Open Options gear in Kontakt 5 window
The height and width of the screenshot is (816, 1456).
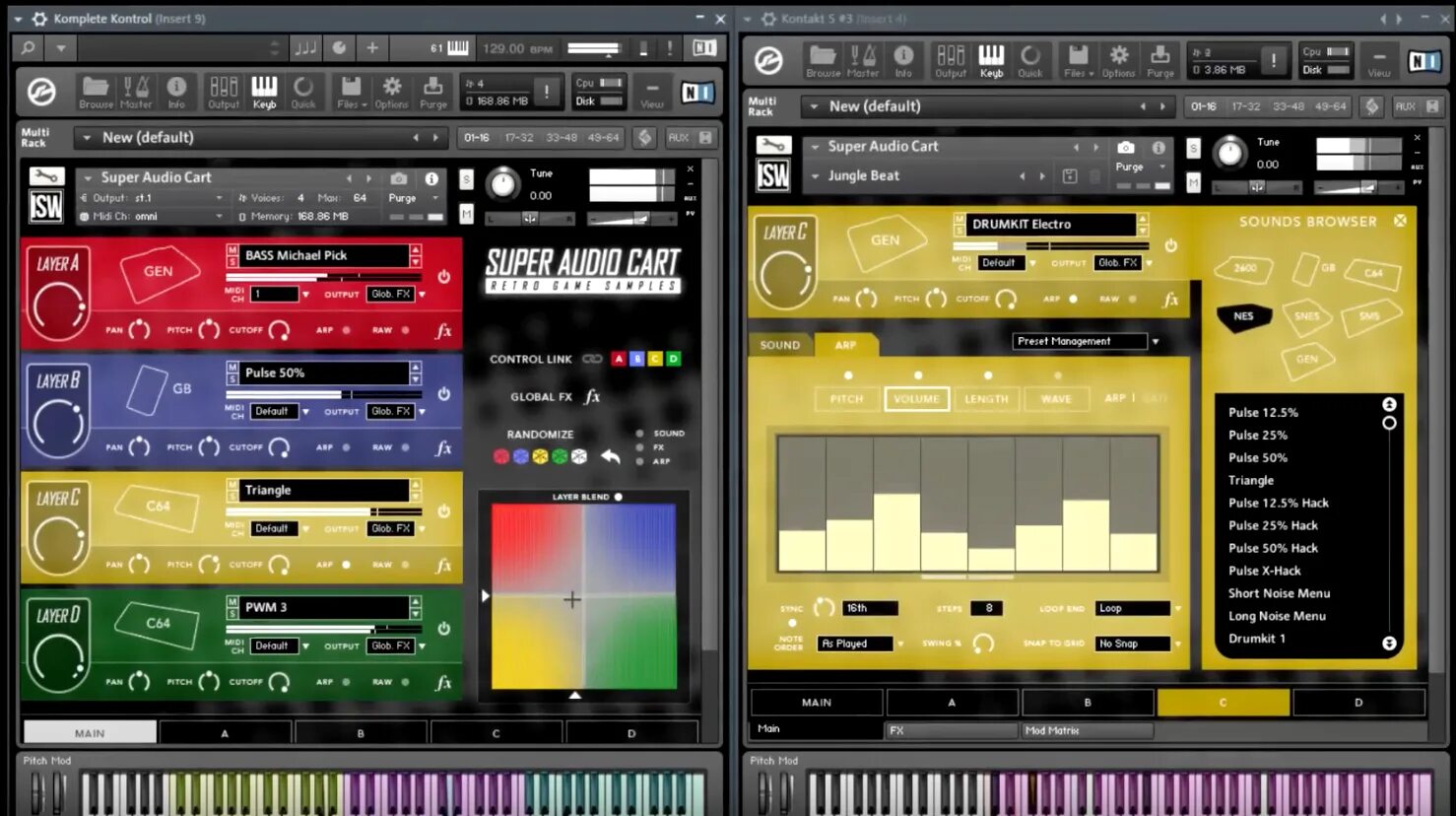click(x=1118, y=61)
